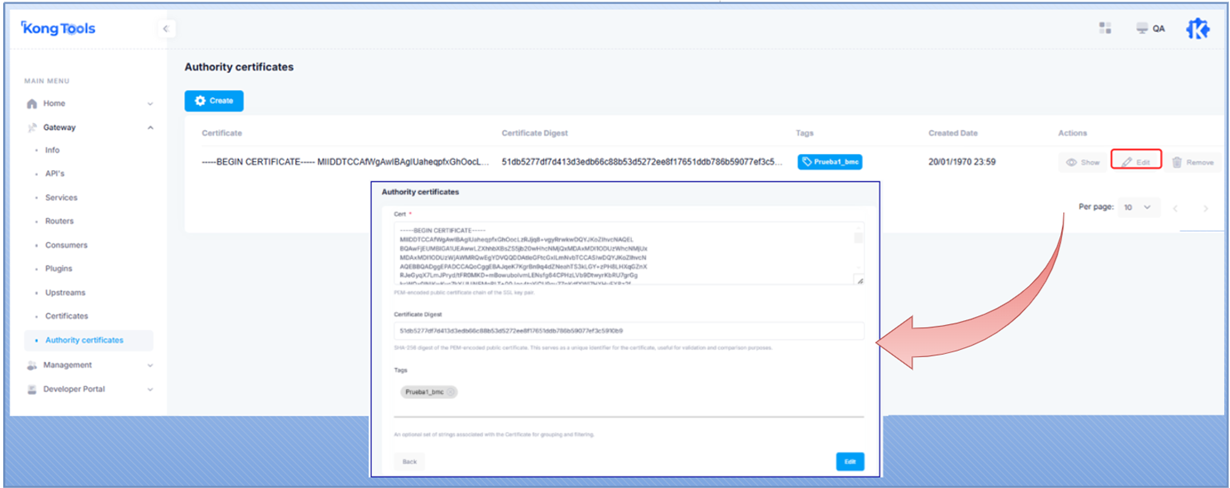Click the QA environment monitor icon

(1141, 28)
